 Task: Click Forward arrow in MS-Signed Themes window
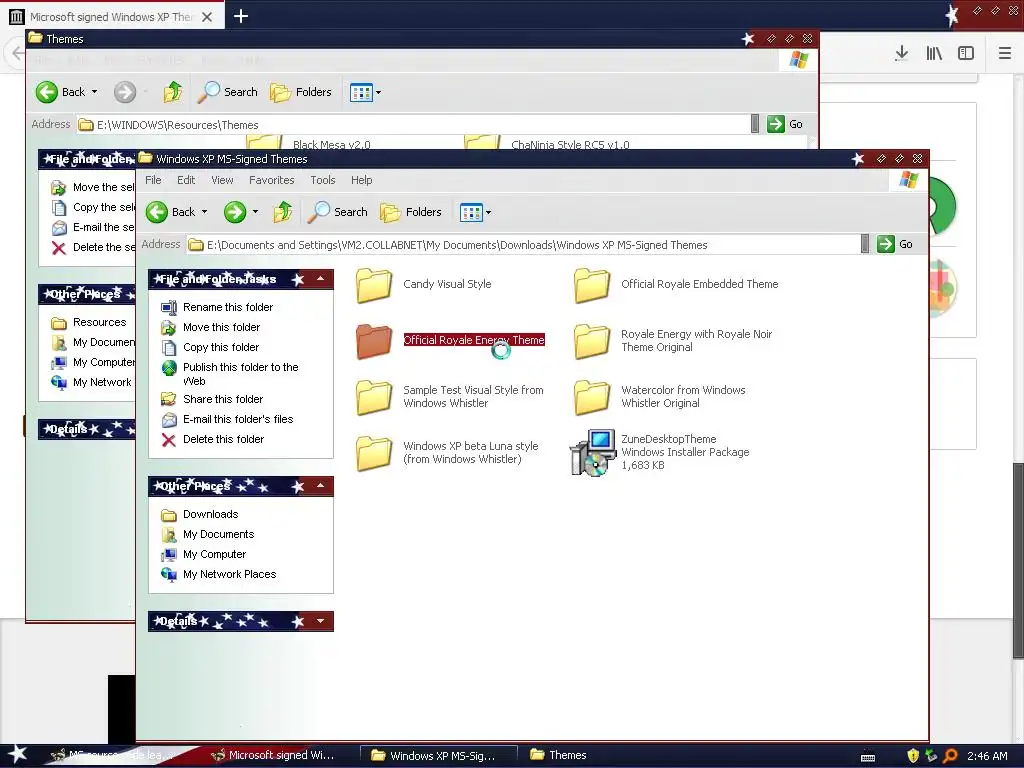click(x=234, y=212)
